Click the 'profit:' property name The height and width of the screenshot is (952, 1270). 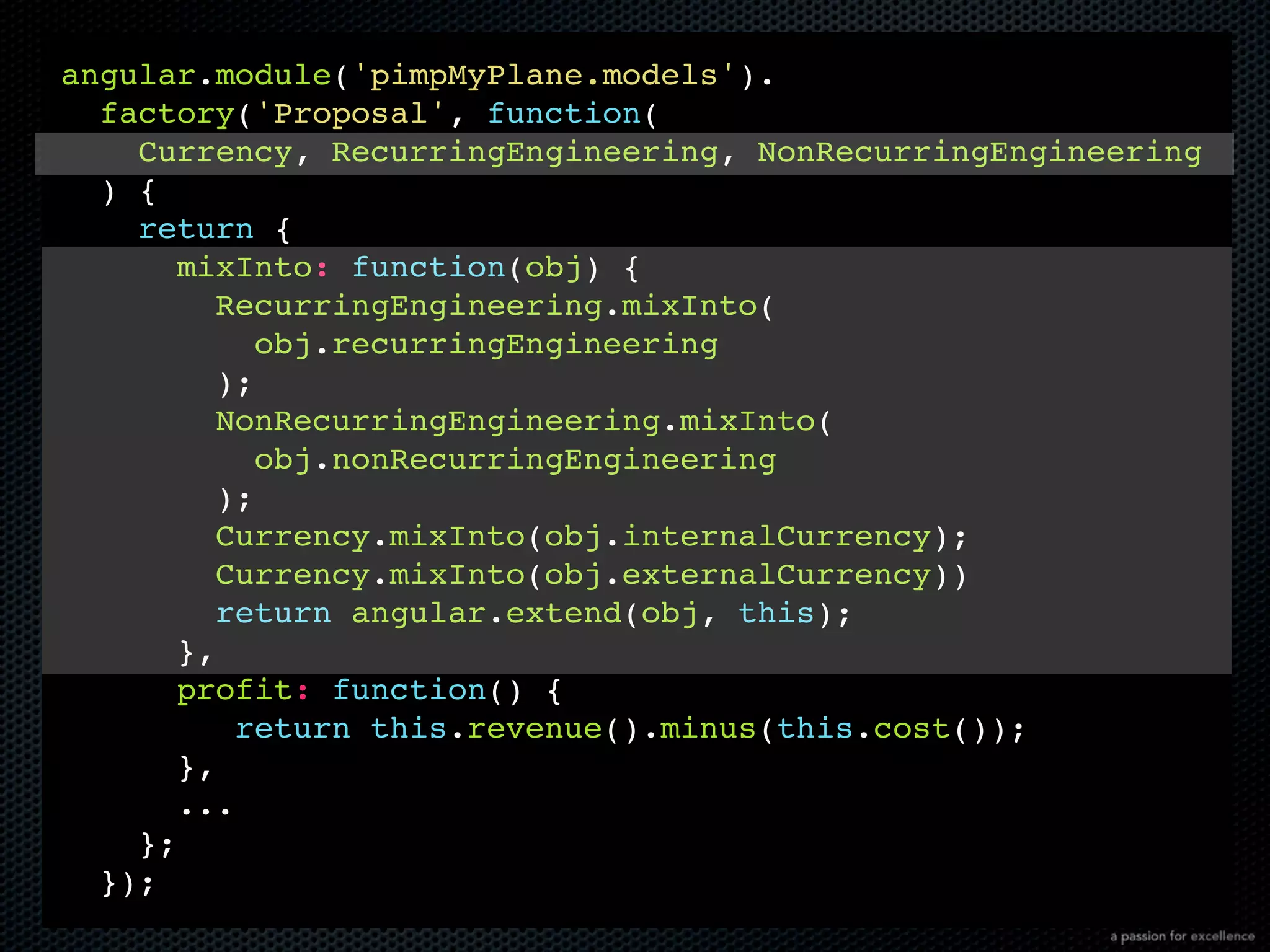pyautogui.click(x=242, y=690)
